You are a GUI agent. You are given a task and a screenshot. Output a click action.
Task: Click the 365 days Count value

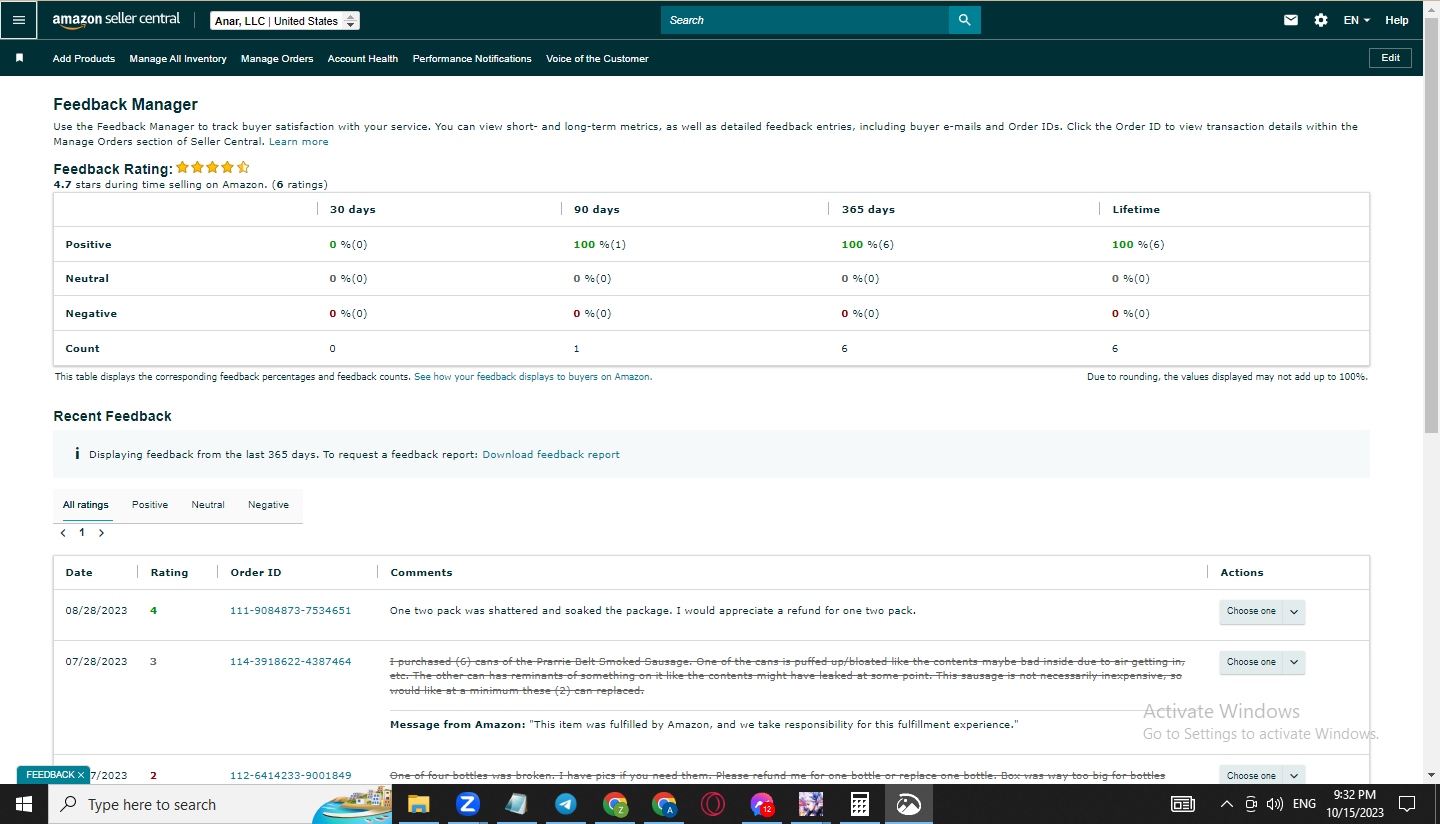(844, 349)
